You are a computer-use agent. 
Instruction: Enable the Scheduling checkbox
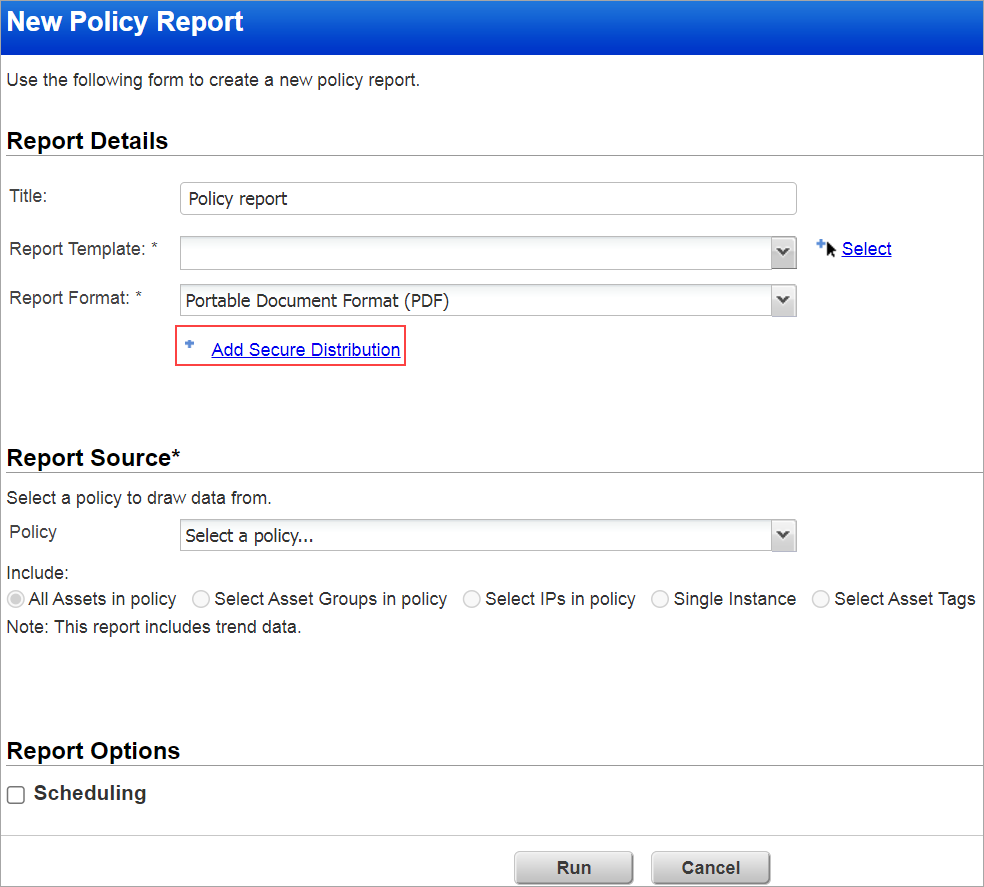[15, 794]
